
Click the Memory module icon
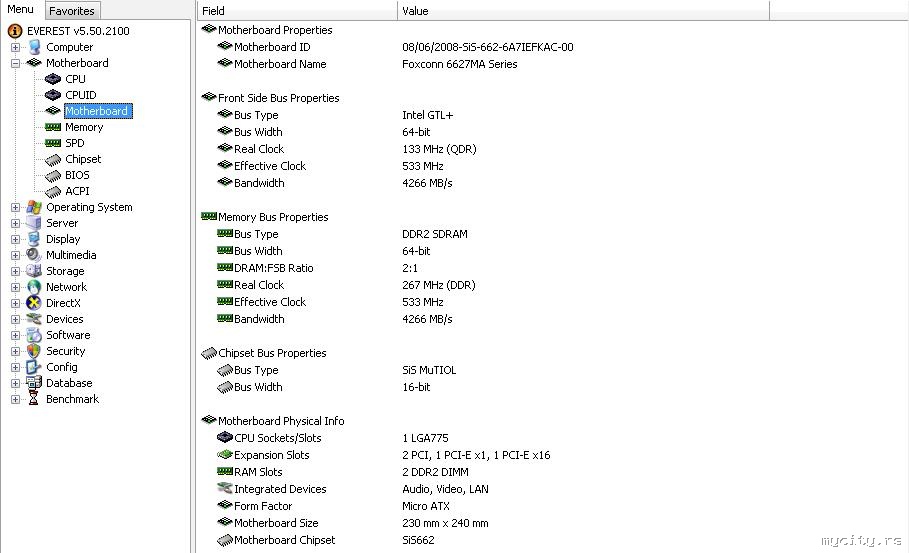click(x=53, y=127)
